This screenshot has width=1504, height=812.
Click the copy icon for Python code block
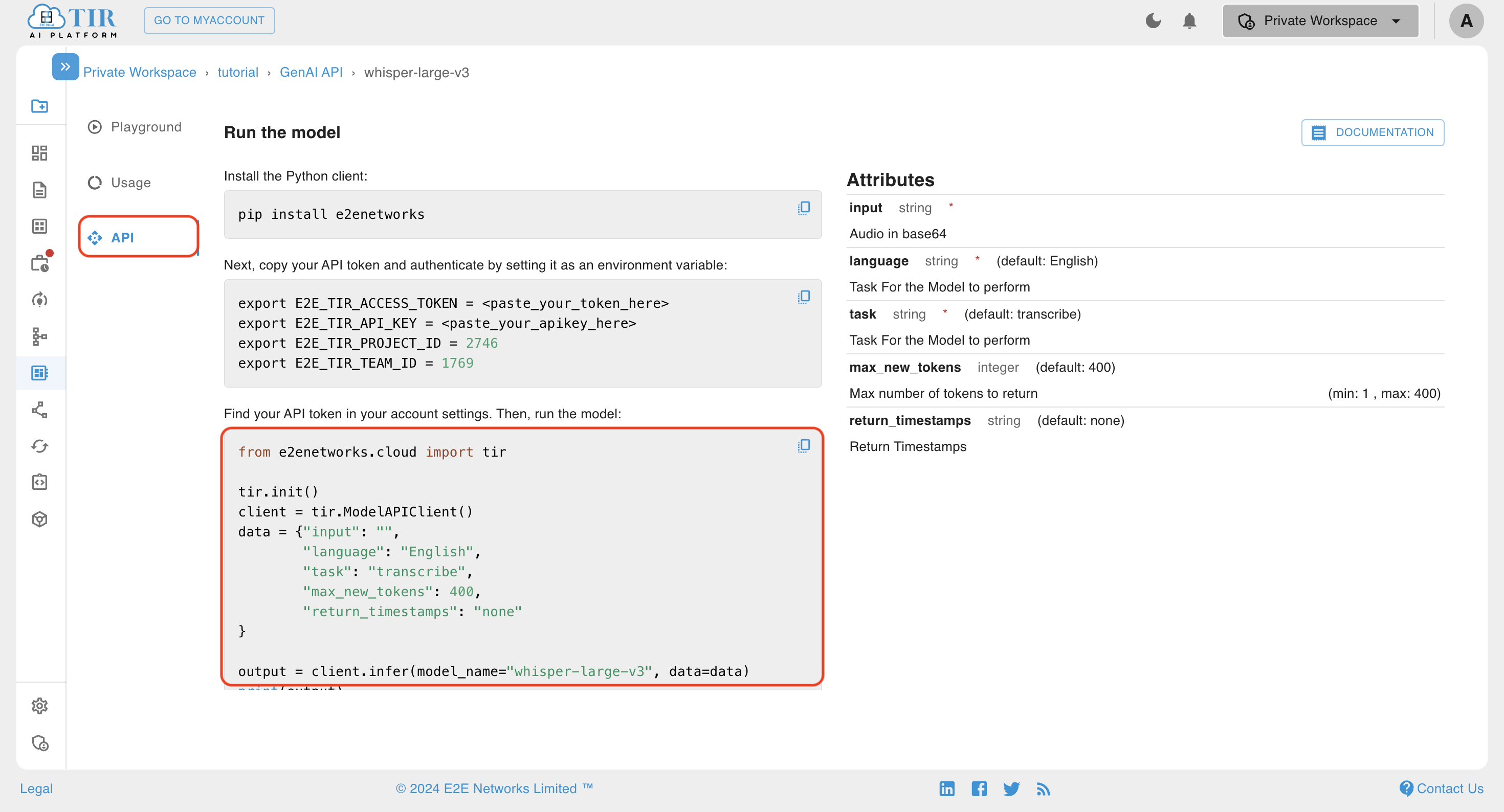[803, 446]
